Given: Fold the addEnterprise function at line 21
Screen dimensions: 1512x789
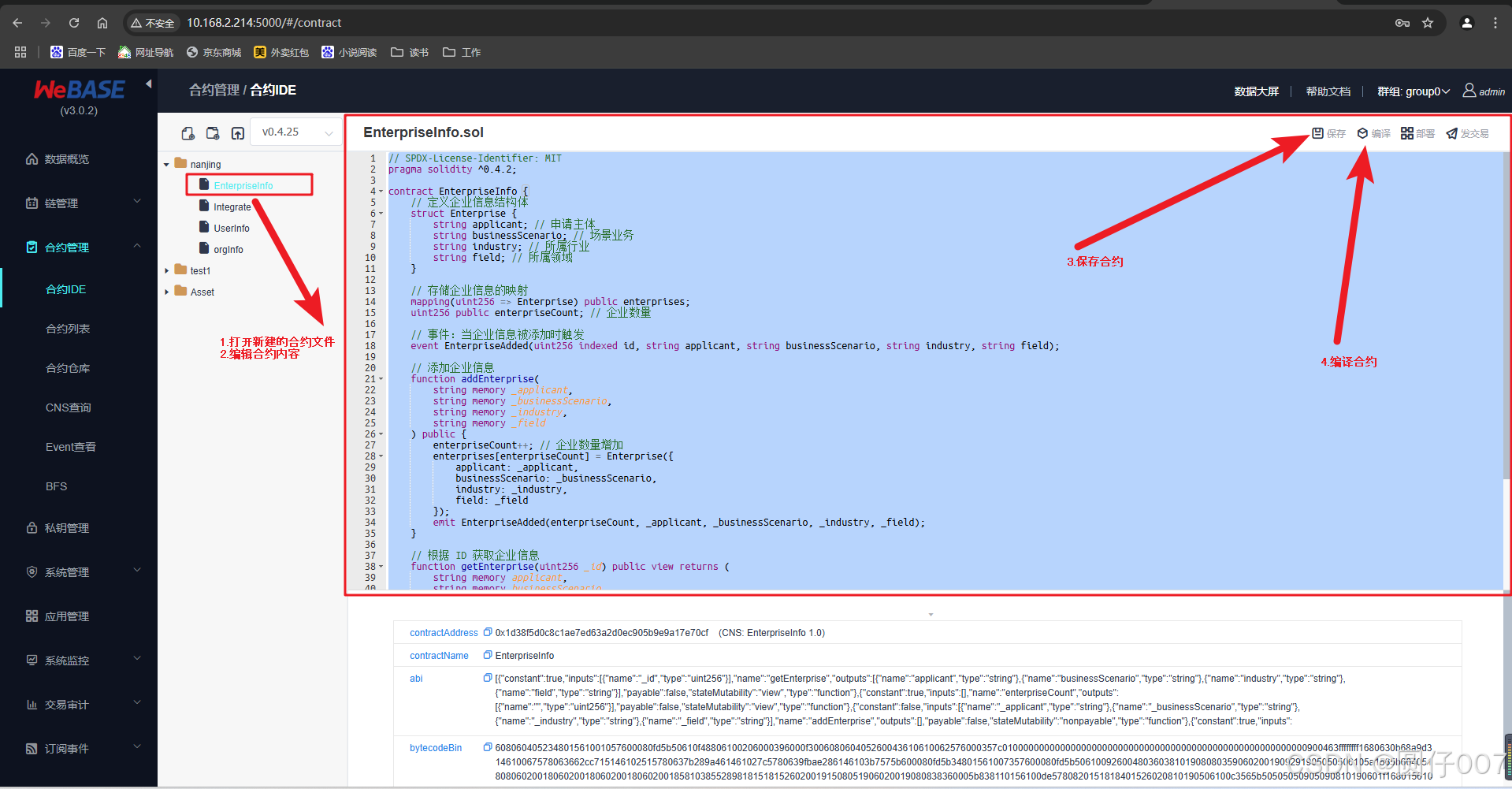Looking at the screenshot, I should coord(381,379).
